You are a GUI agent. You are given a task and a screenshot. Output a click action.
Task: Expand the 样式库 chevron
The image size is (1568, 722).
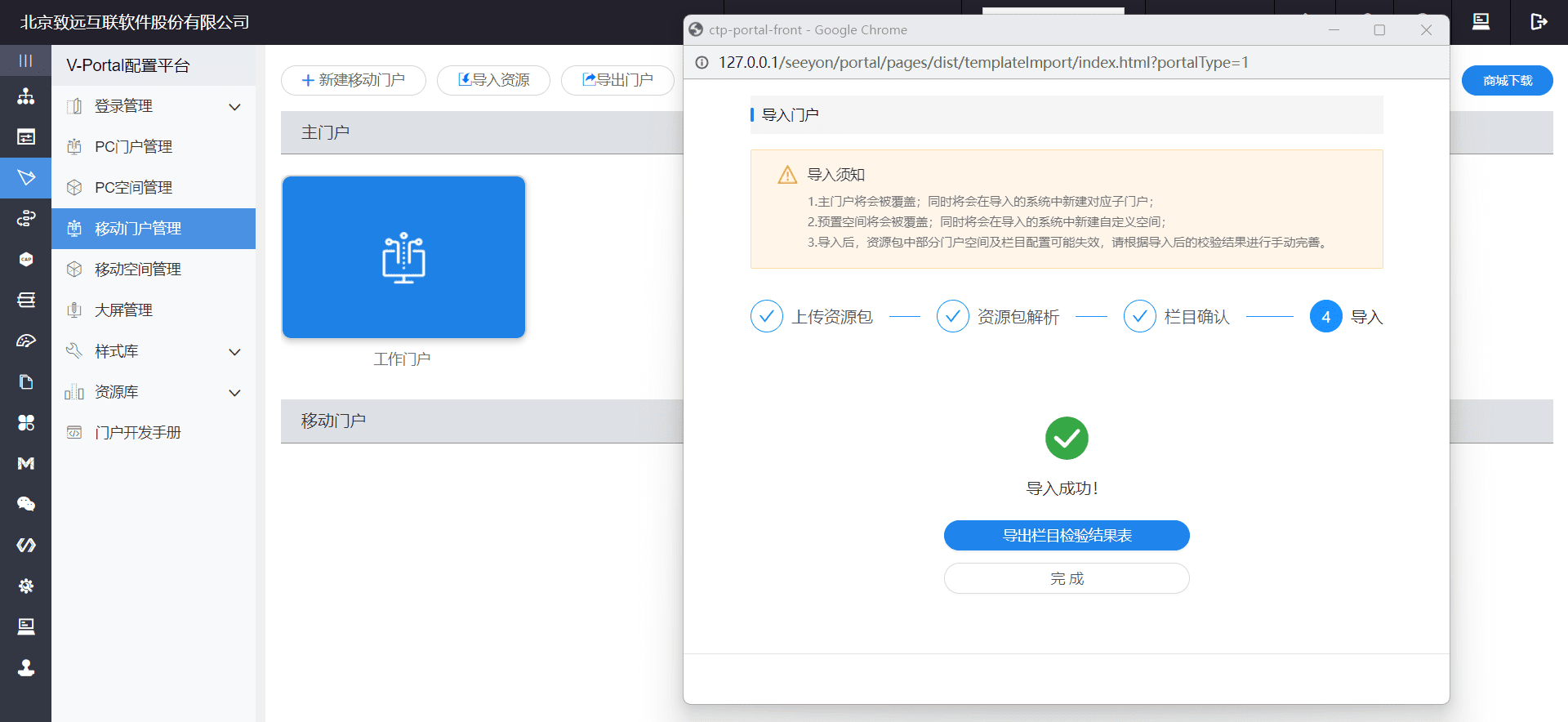235,352
